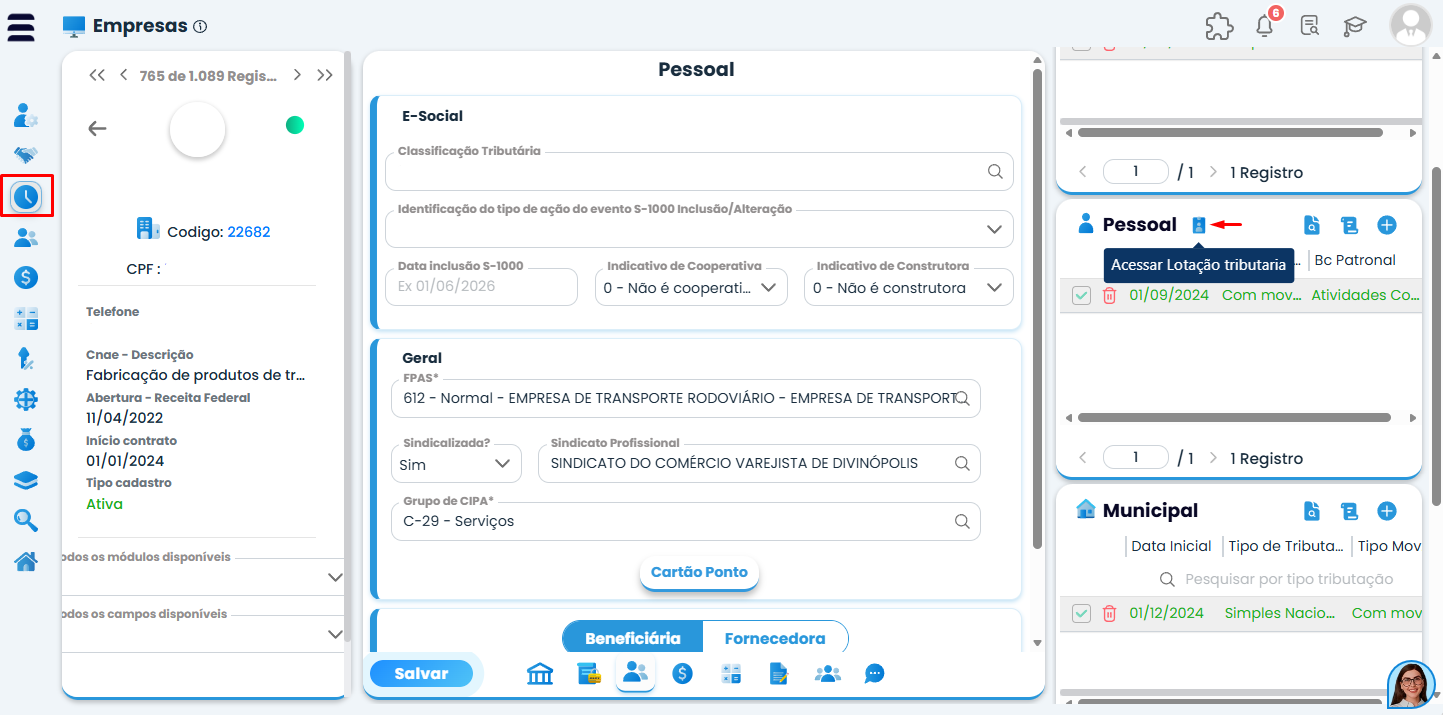
Task: Go to home icon in sidebar
Action: 26,561
